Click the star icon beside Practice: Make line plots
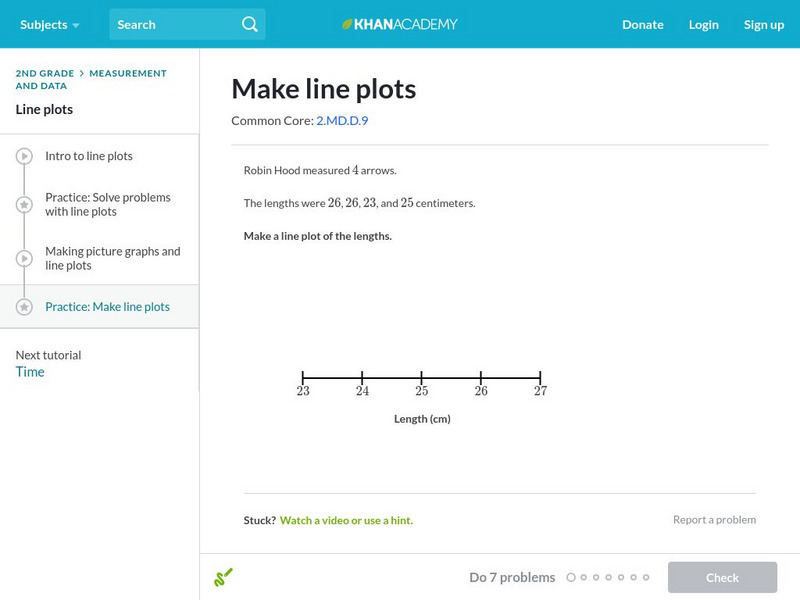Image resolution: width=800 pixels, height=600 pixels. [x=24, y=307]
